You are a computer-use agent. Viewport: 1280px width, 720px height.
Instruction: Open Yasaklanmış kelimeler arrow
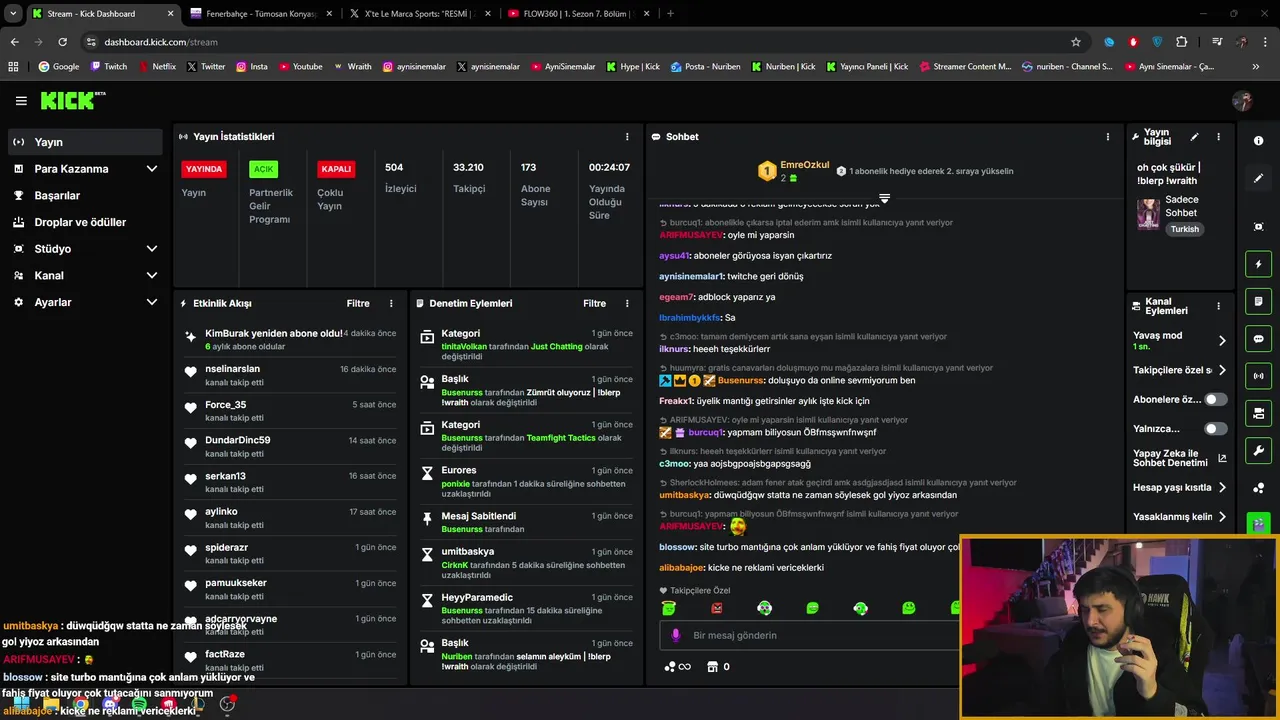1222,517
